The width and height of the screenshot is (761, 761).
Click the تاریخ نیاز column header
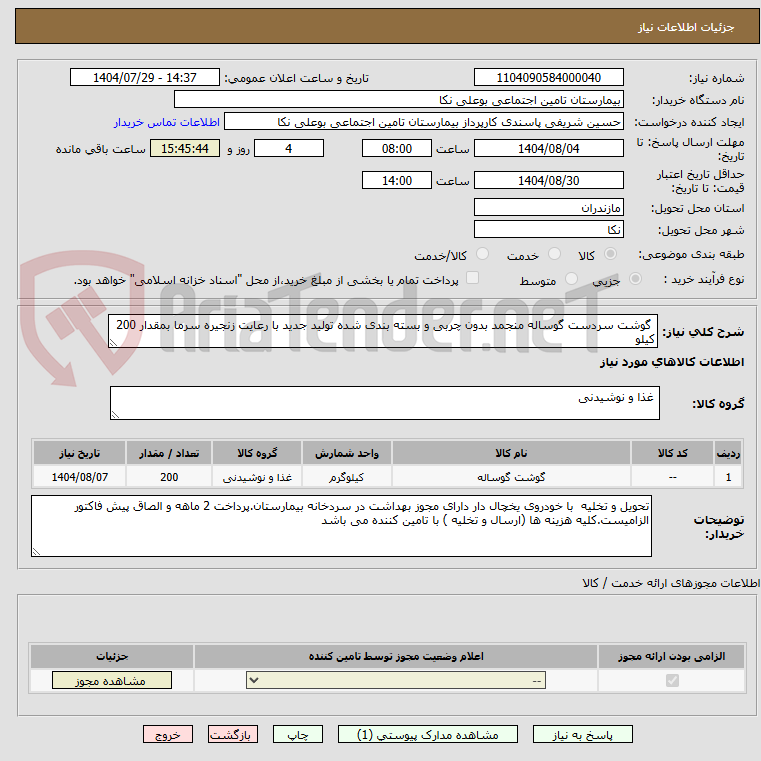click(x=80, y=453)
